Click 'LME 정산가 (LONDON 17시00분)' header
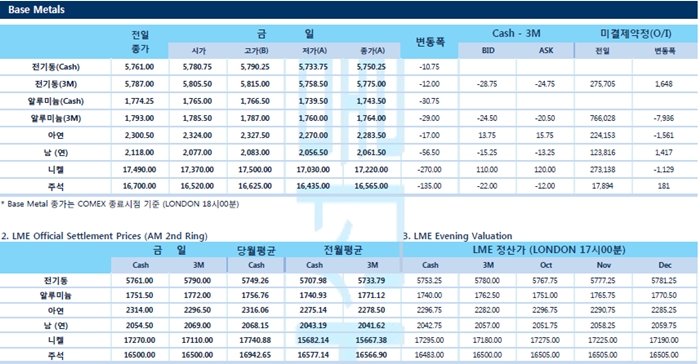700x364 pixels. (x=548, y=250)
